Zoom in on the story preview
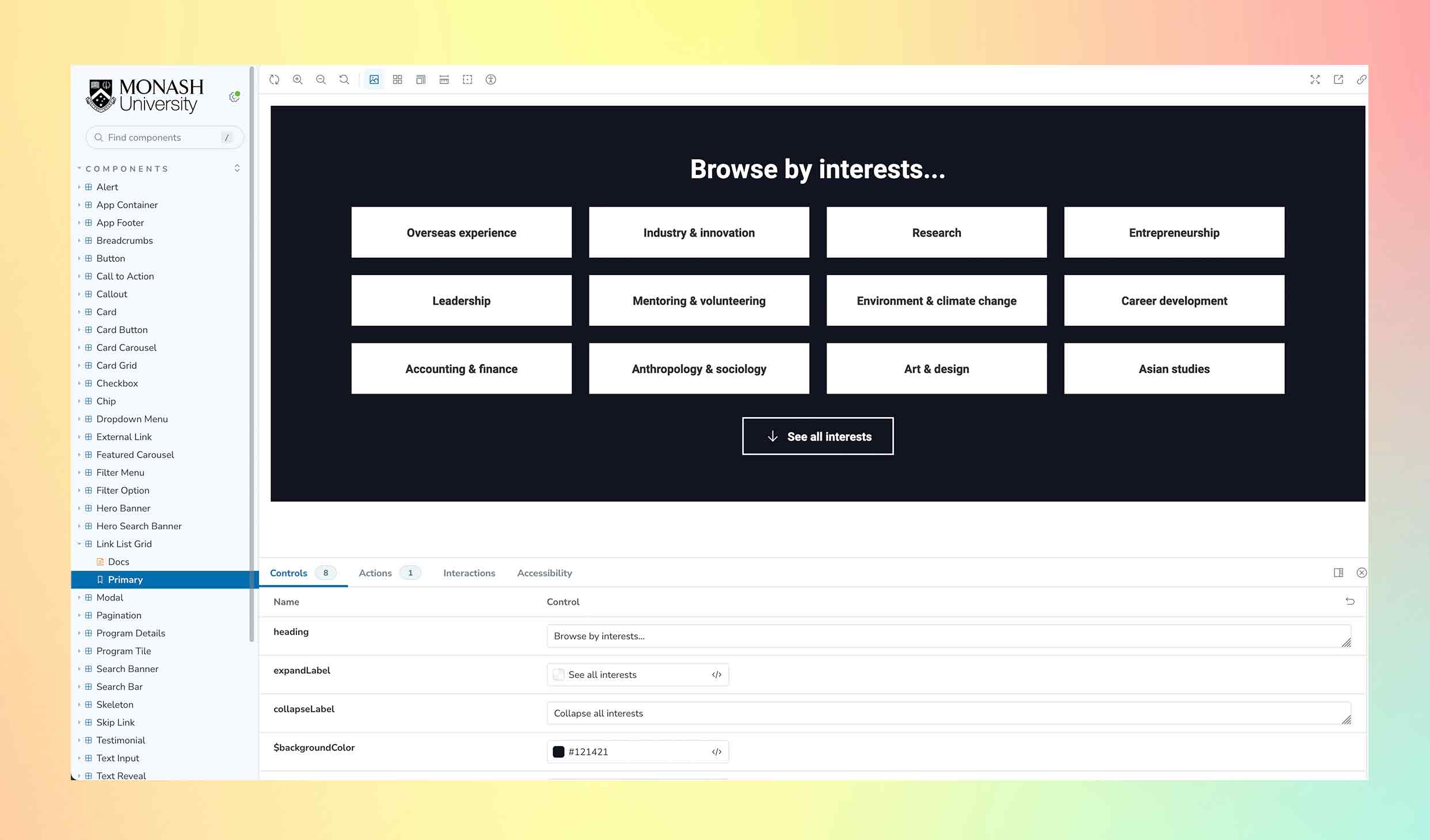Image resolution: width=1430 pixels, height=840 pixels. [298, 79]
